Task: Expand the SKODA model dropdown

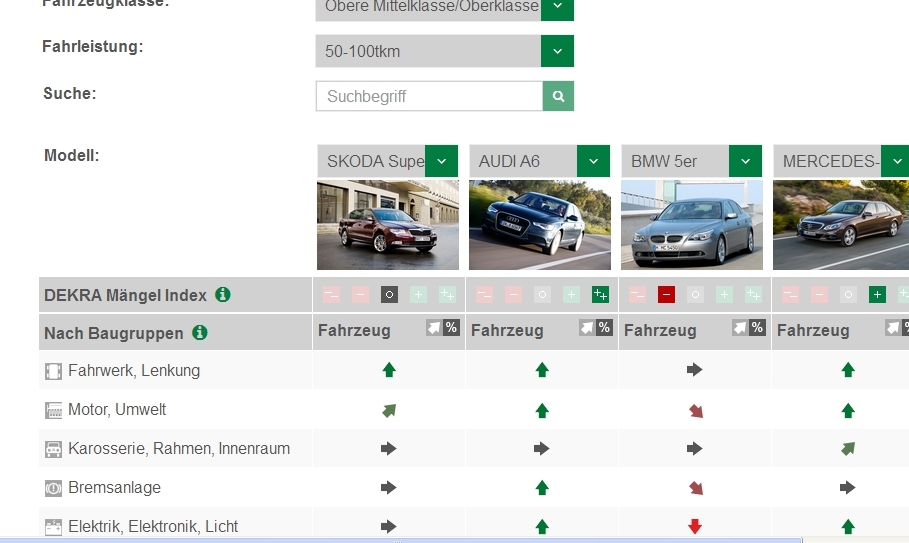Action: [441, 161]
